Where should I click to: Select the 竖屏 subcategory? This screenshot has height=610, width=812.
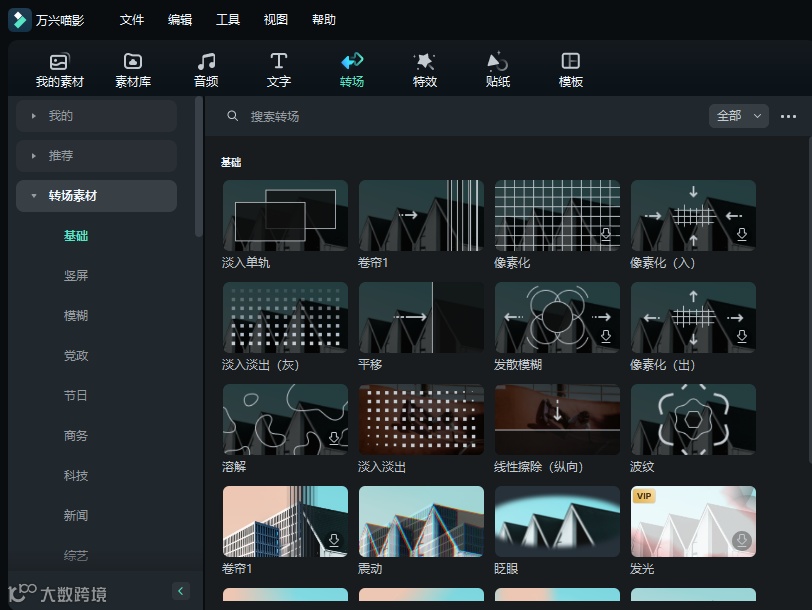76,275
